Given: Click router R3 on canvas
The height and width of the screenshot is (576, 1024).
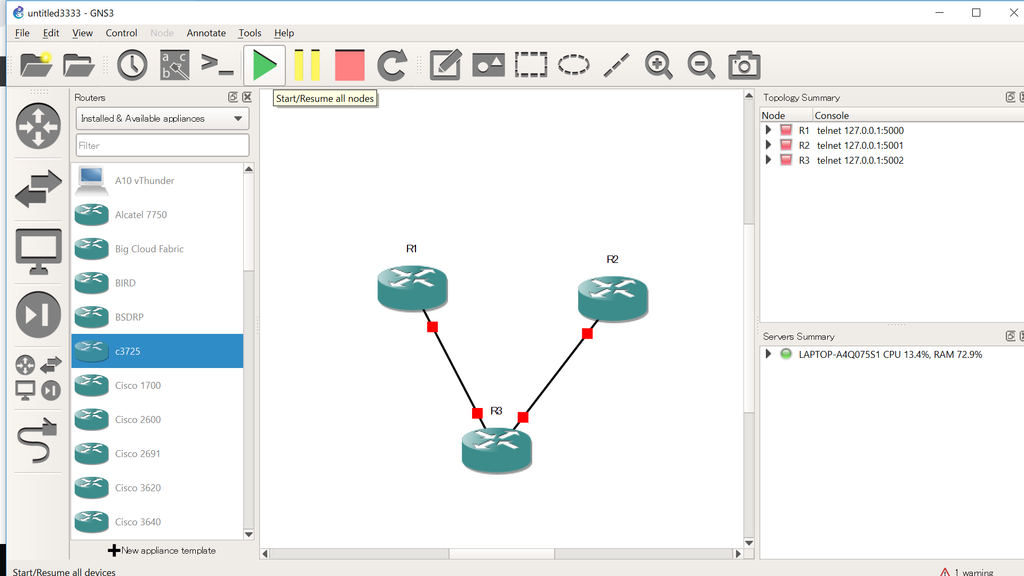Looking at the screenshot, I should (x=496, y=450).
